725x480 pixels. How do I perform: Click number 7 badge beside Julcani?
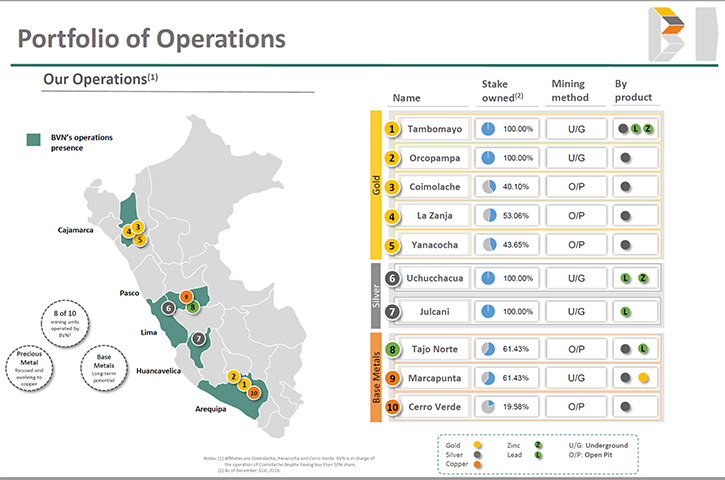(392, 312)
